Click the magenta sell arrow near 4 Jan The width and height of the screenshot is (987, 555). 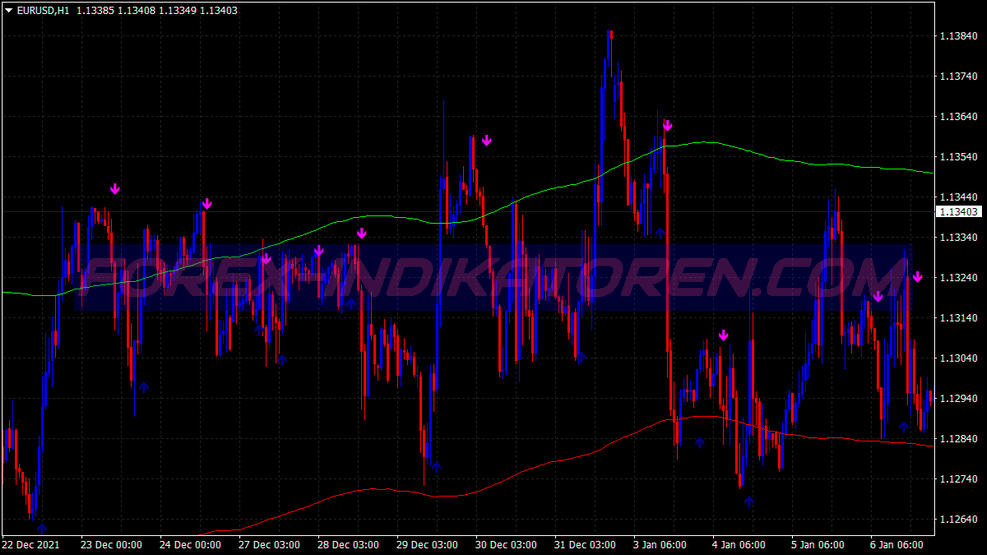[723, 335]
